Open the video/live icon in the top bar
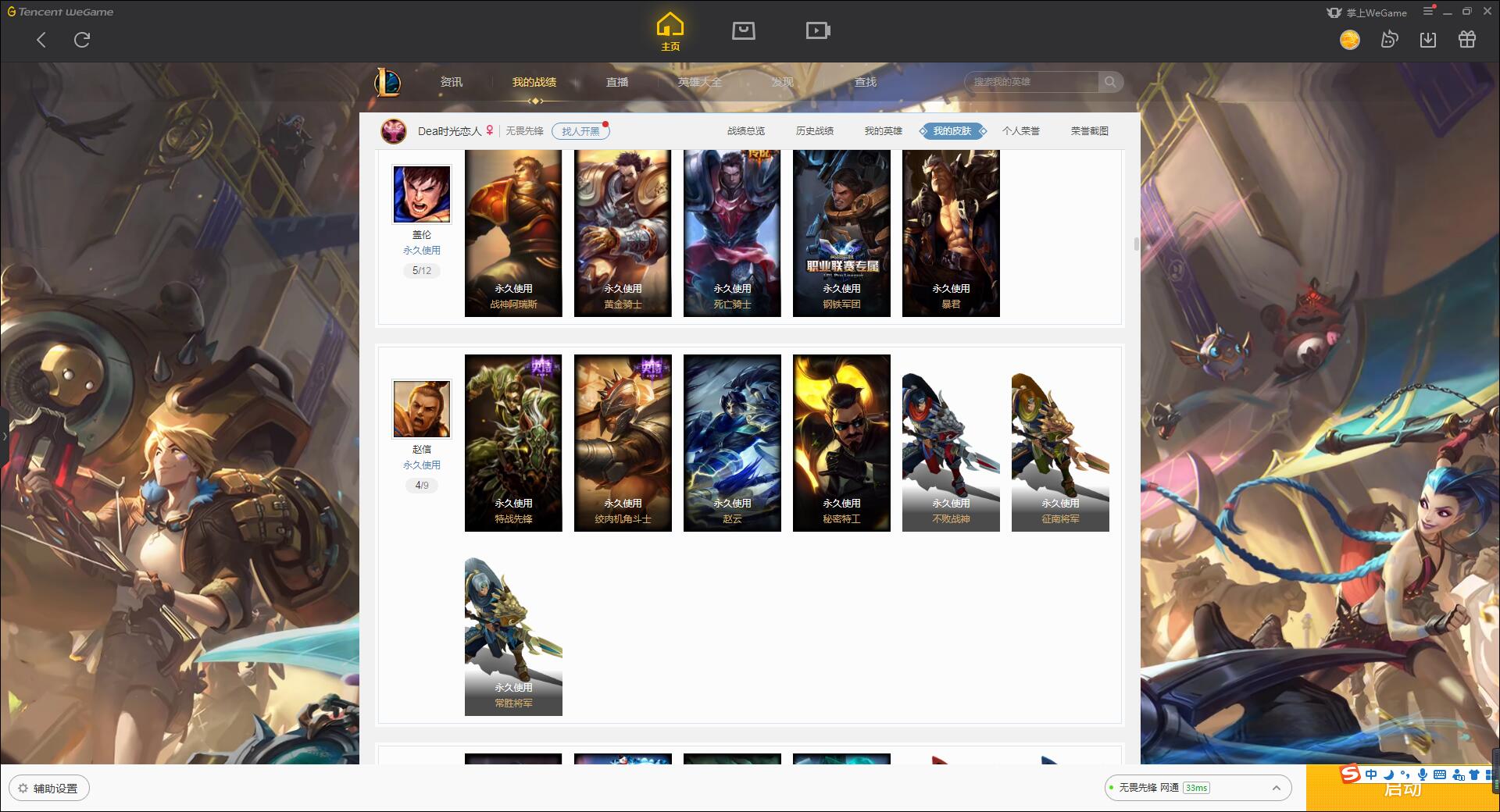1500x812 pixels. pos(818,30)
